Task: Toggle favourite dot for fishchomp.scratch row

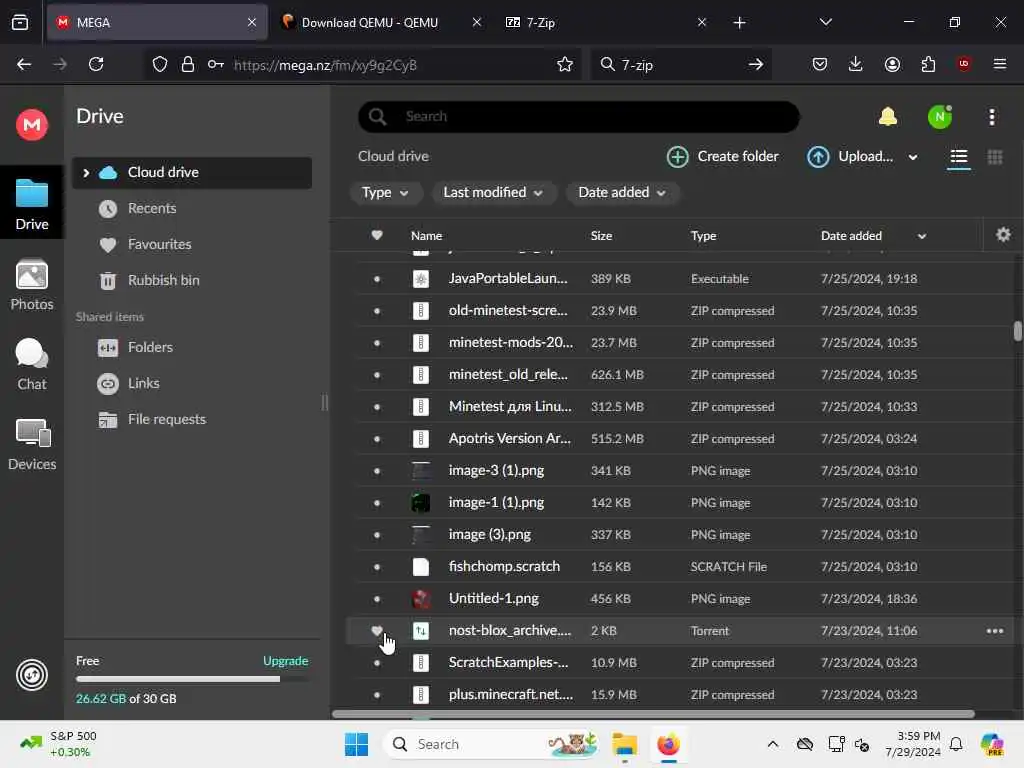Action: (377, 567)
